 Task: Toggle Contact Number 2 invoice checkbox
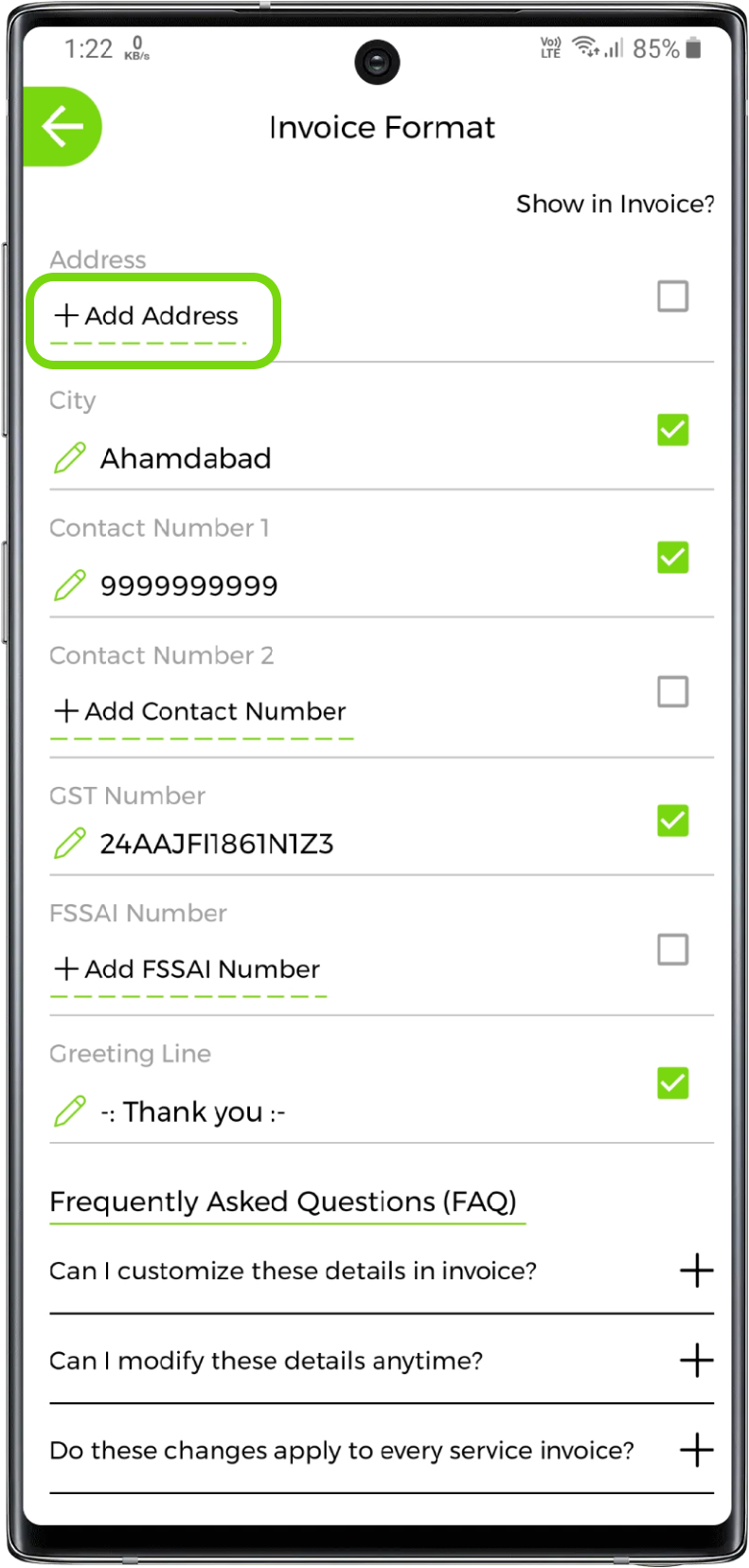tap(672, 691)
